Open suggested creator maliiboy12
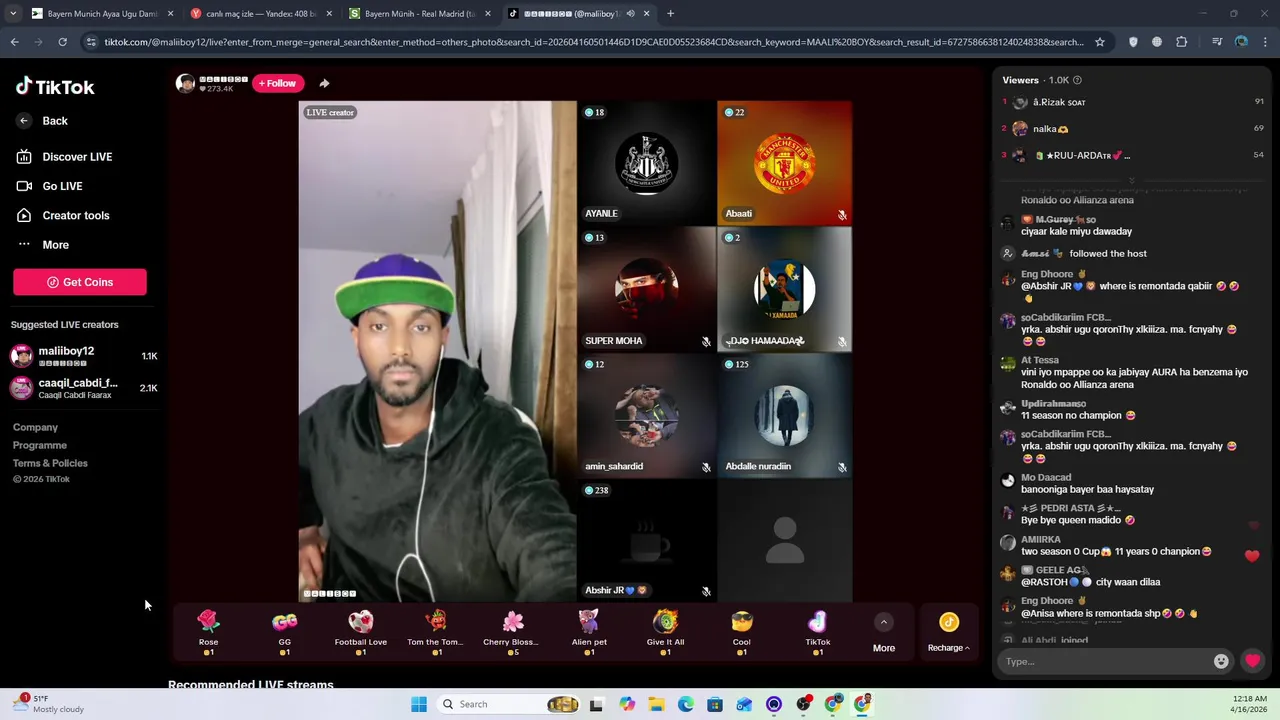This screenshot has height=720, width=1280. click(x=84, y=356)
